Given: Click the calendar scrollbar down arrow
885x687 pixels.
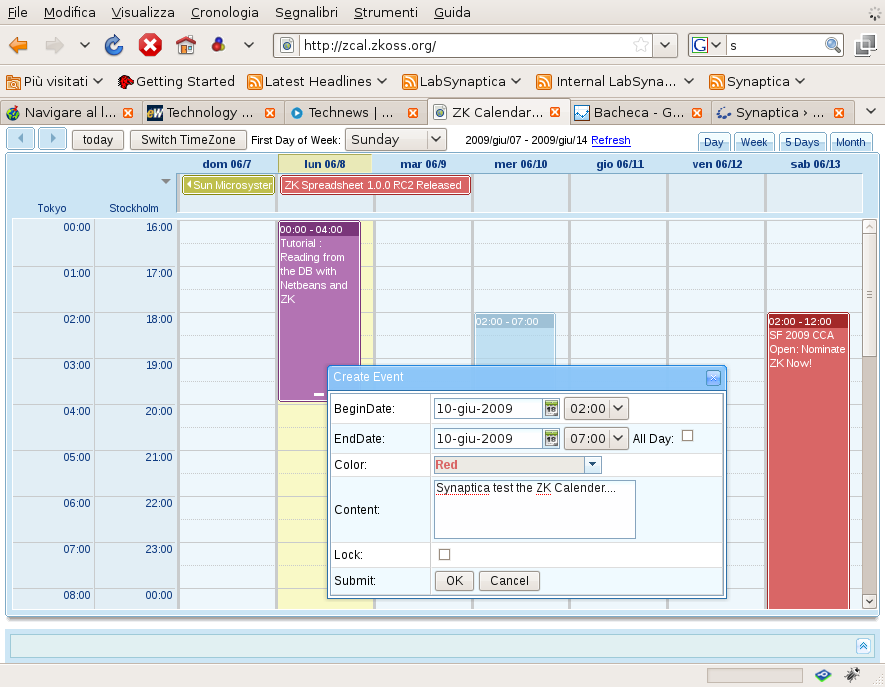Looking at the screenshot, I should (x=869, y=602).
